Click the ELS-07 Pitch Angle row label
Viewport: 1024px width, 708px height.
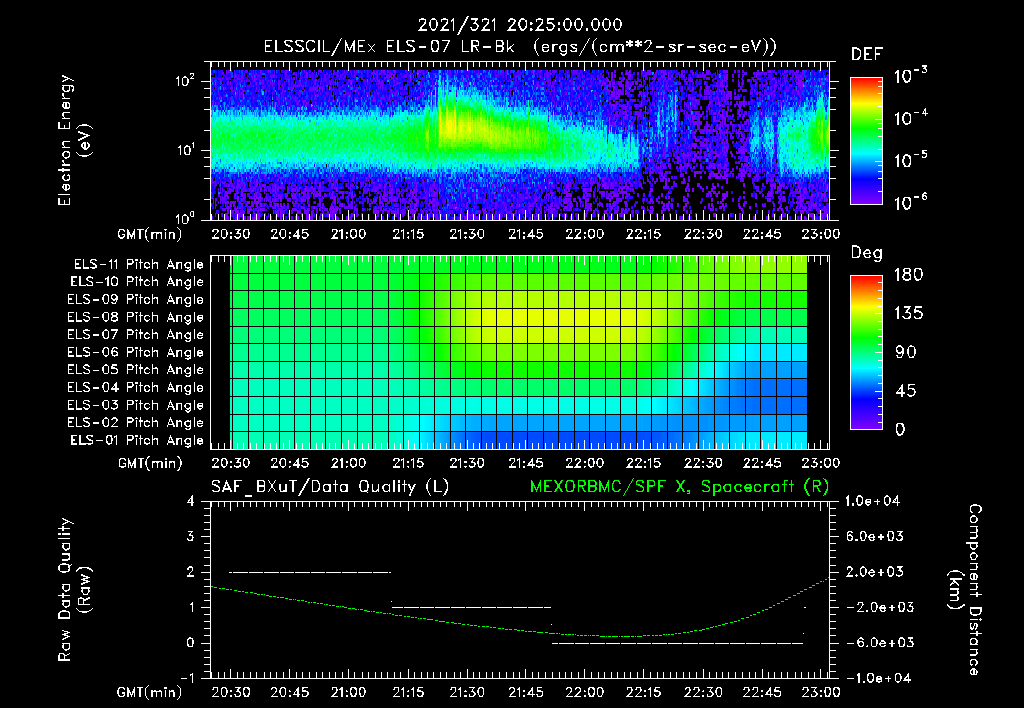(135, 335)
